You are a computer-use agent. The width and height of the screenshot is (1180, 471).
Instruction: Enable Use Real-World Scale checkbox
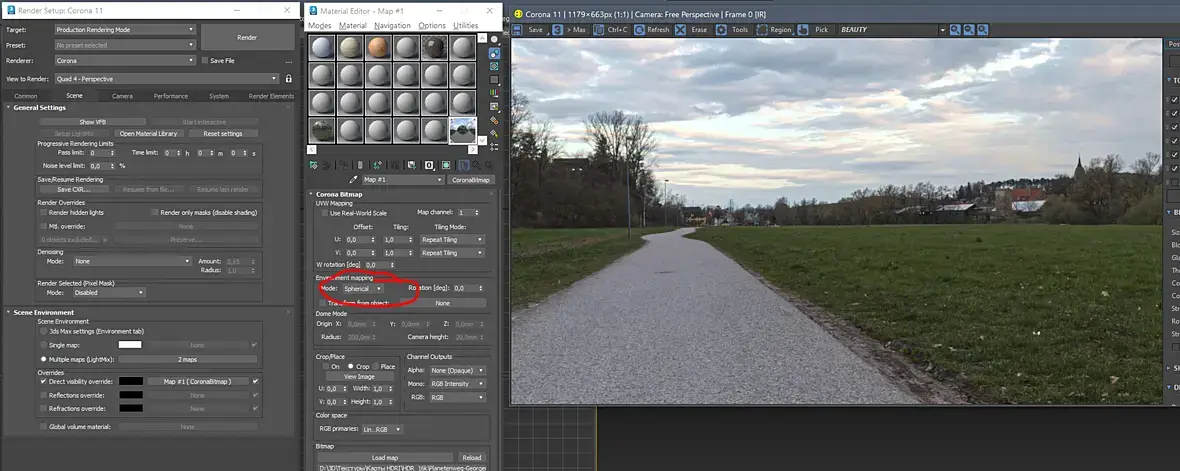pyautogui.click(x=324, y=213)
